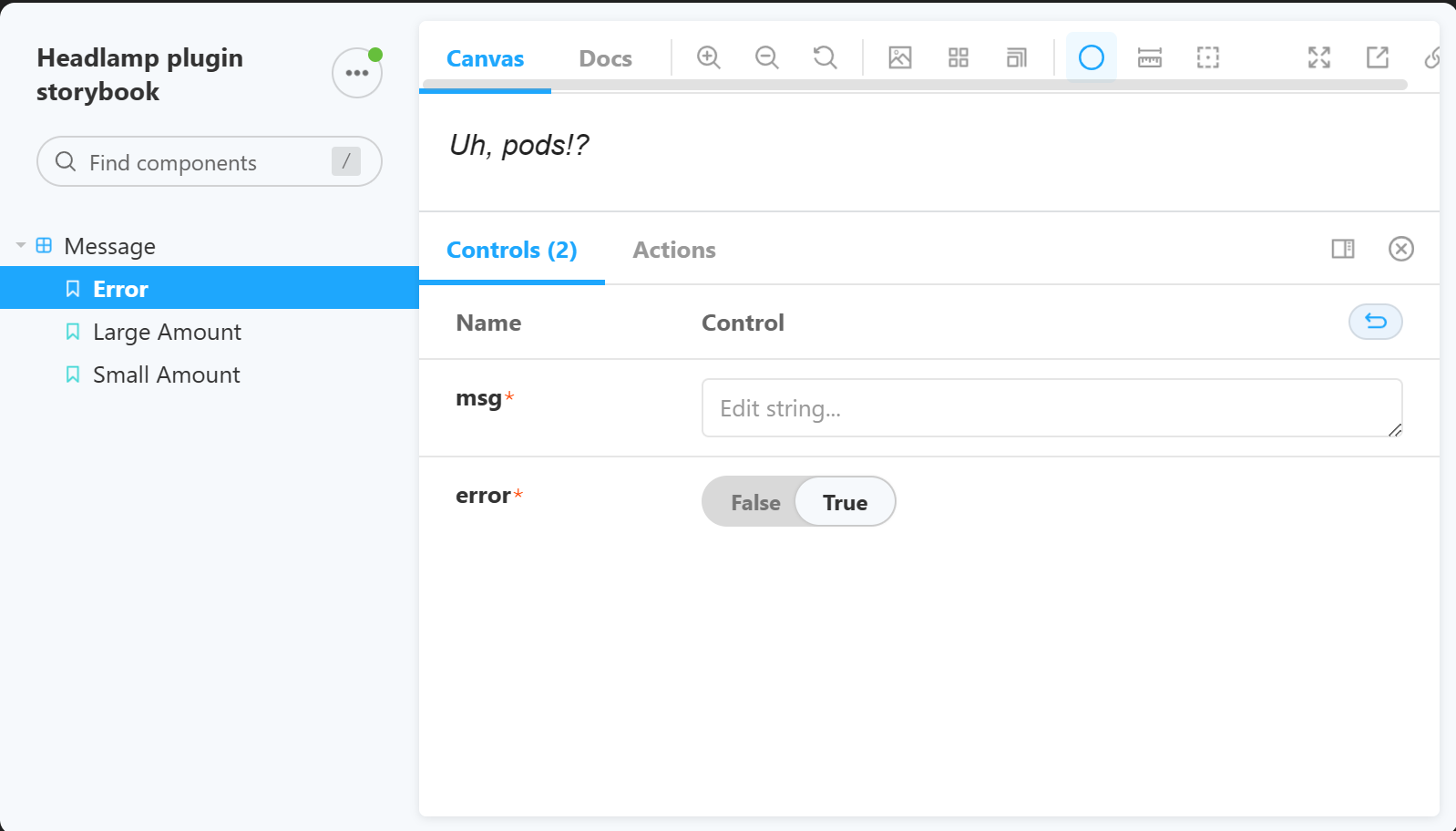Click the msg Edit string field
This screenshot has width=1456, height=831.
coord(1052,407)
